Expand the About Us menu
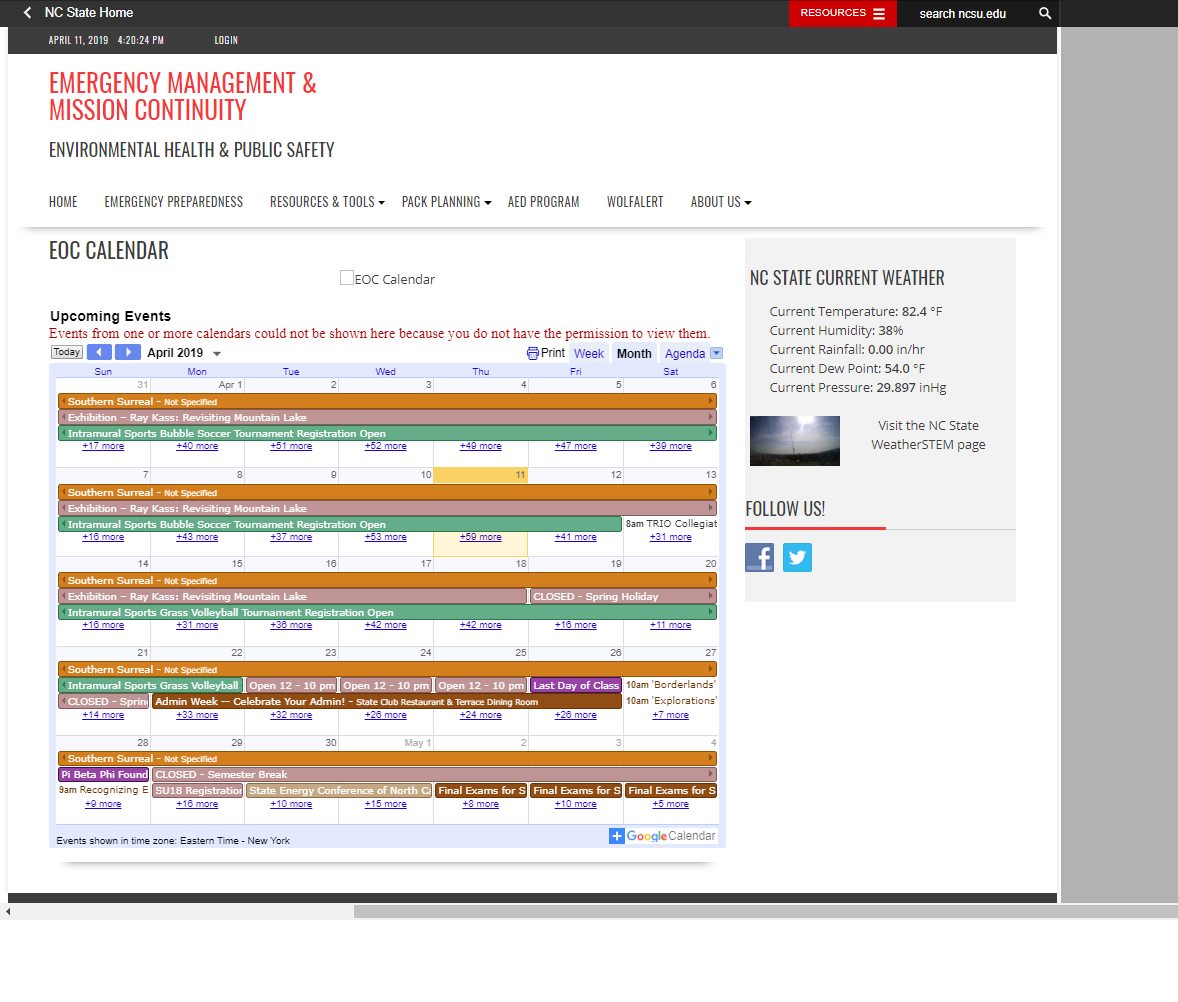 [721, 202]
